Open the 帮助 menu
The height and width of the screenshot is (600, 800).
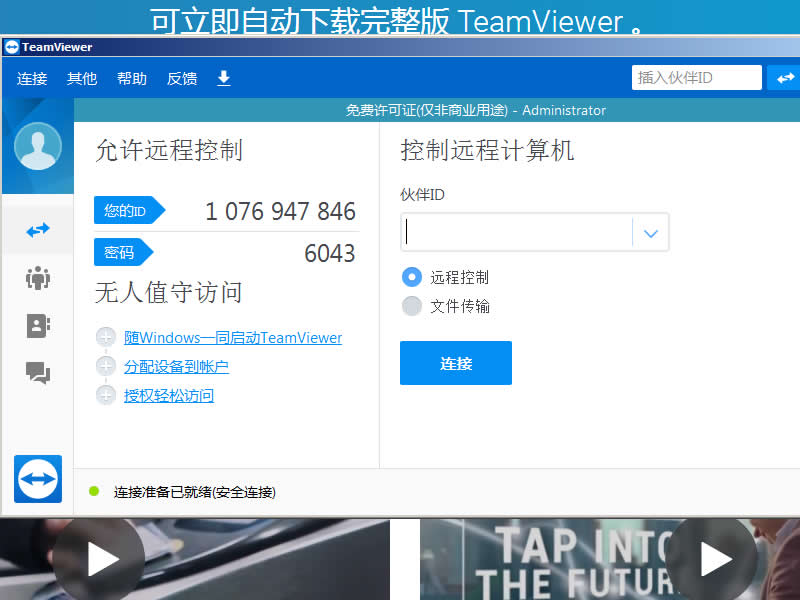131,77
